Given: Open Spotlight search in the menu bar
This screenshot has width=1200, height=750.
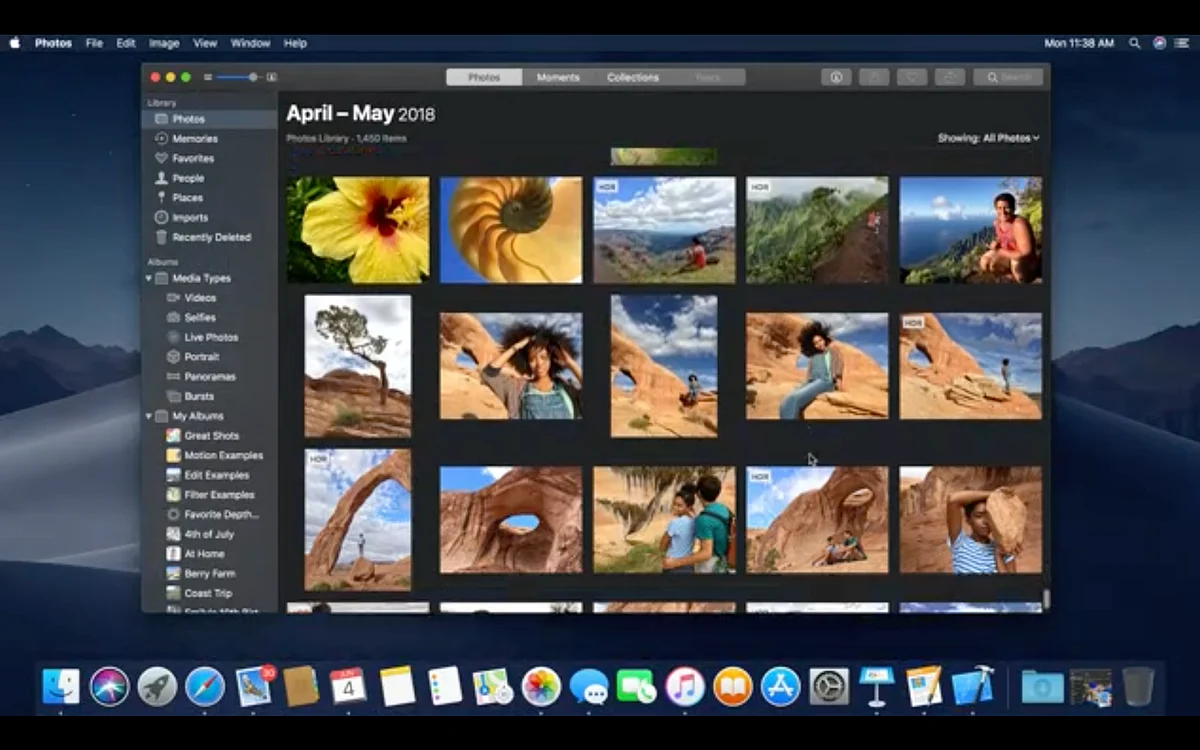Looking at the screenshot, I should (x=1135, y=43).
